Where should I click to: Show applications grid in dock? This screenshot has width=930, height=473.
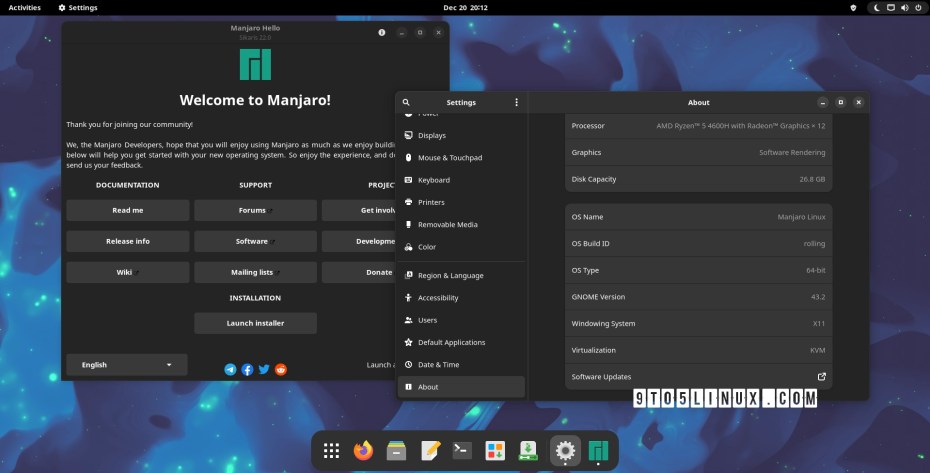(x=332, y=450)
